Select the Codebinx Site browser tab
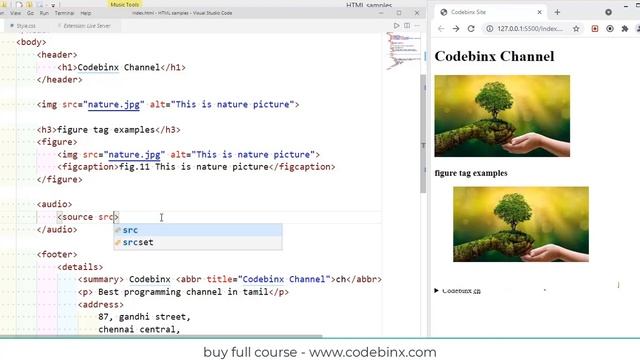The image size is (640, 360). (x=491, y=12)
